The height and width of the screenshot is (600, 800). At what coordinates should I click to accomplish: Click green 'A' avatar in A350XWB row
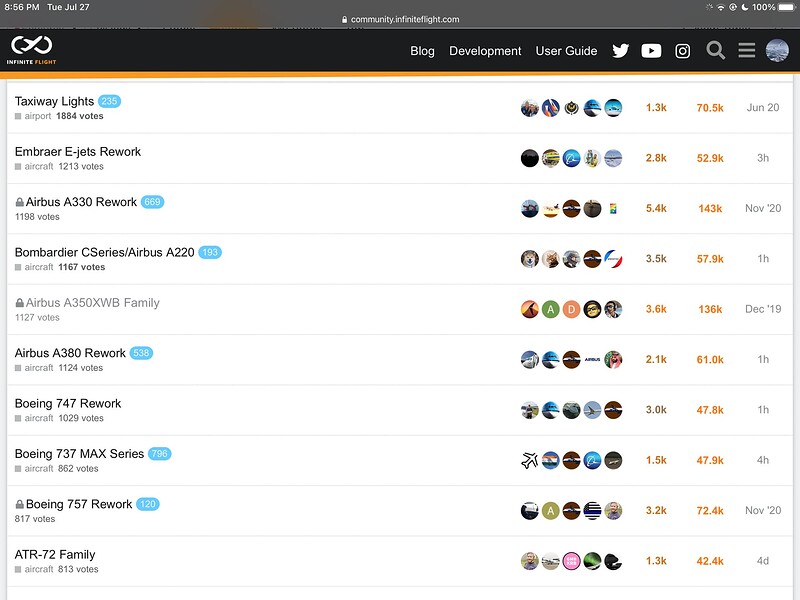(x=551, y=309)
